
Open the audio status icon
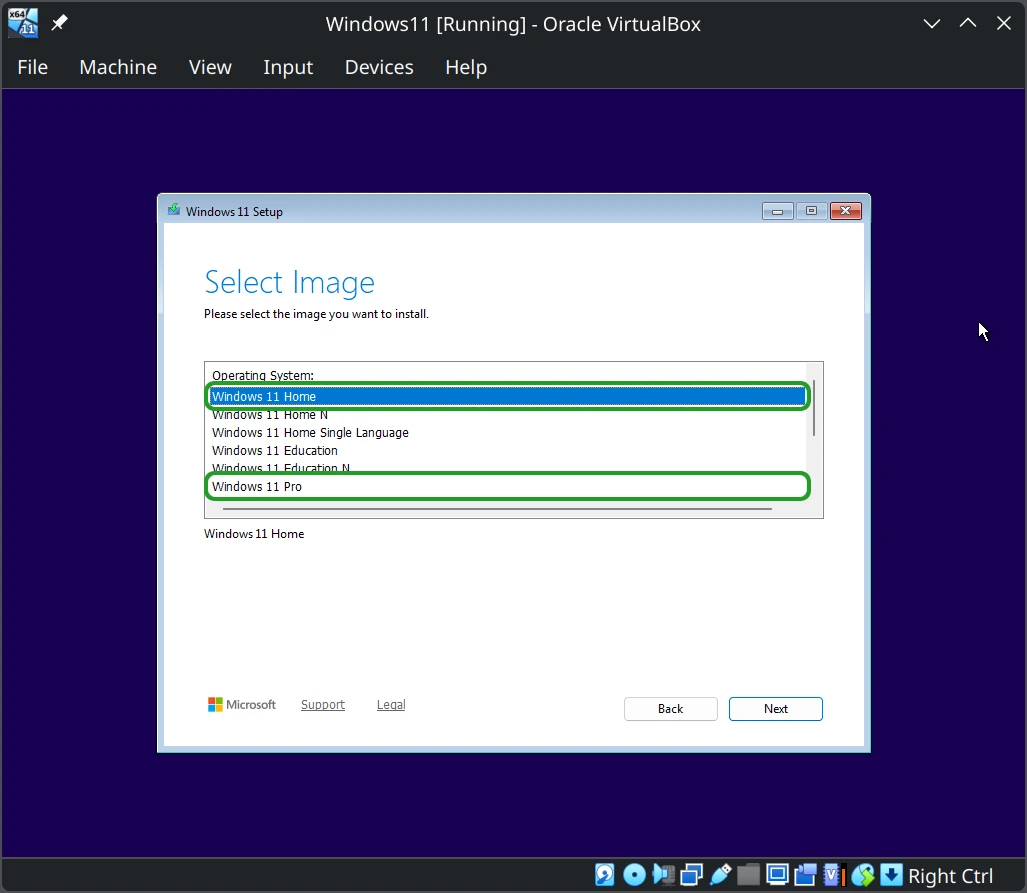663,875
